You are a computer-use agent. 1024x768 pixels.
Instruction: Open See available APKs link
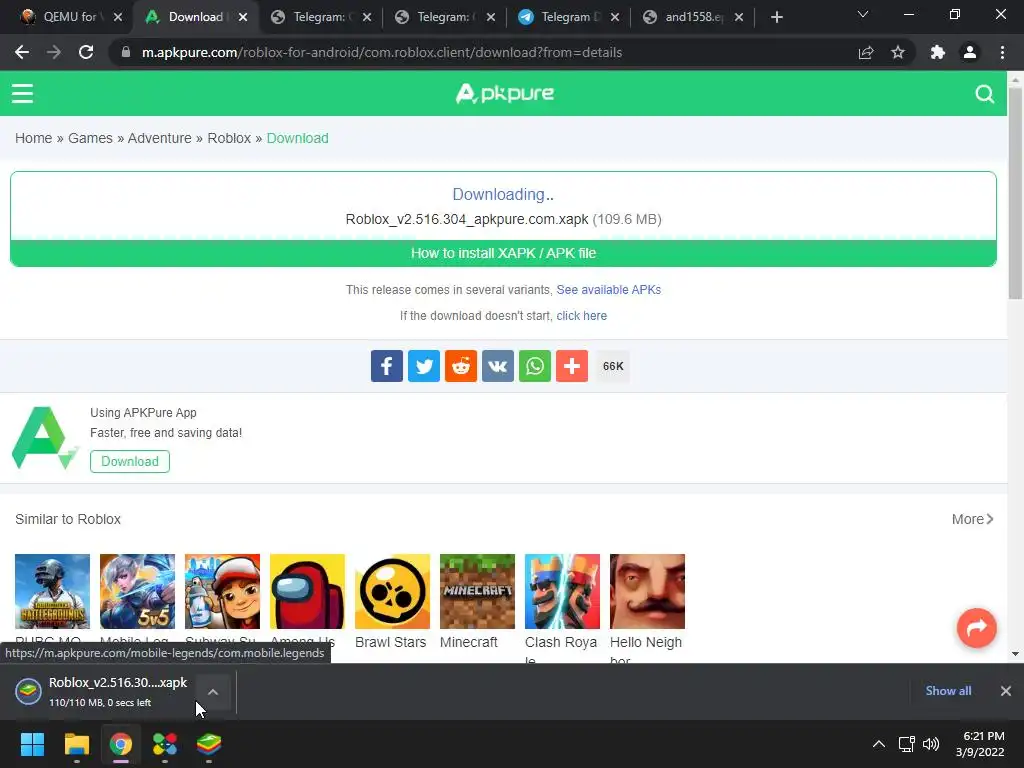609,290
